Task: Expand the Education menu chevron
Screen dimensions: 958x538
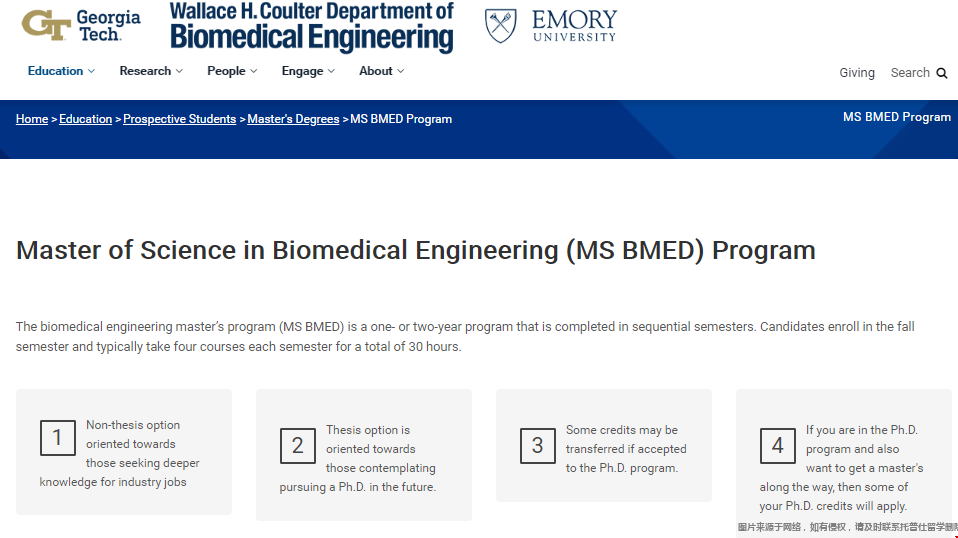Action: pyautogui.click(x=92, y=71)
